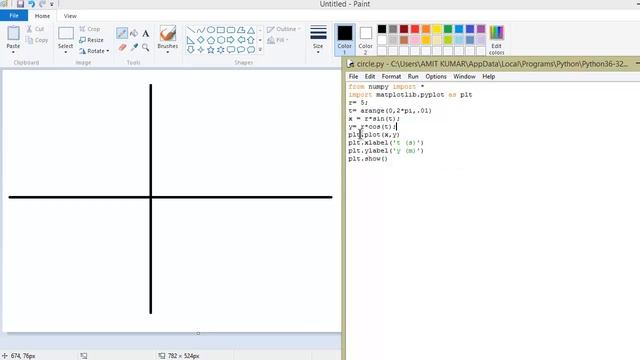Open the Format menu in IDLE editor

(391, 76)
